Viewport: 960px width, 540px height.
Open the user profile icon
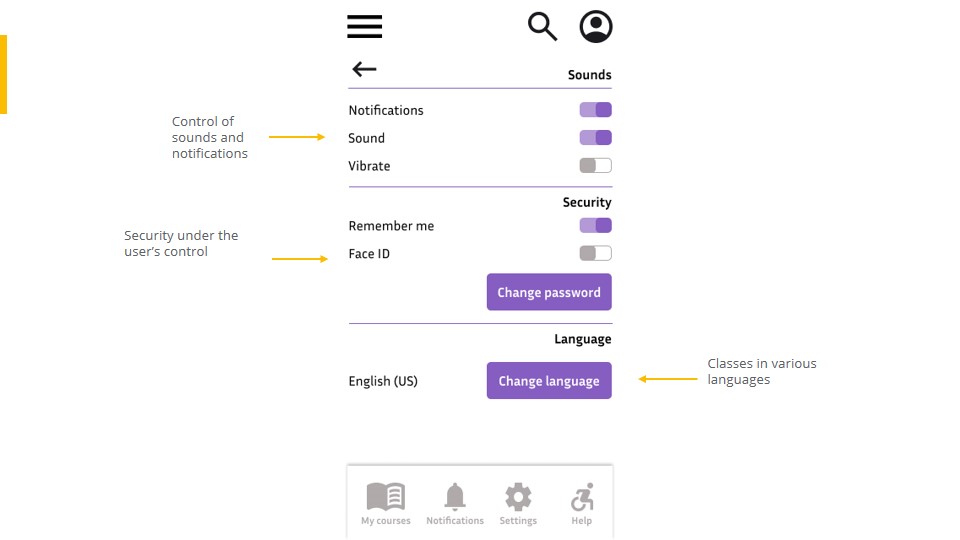pos(596,27)
